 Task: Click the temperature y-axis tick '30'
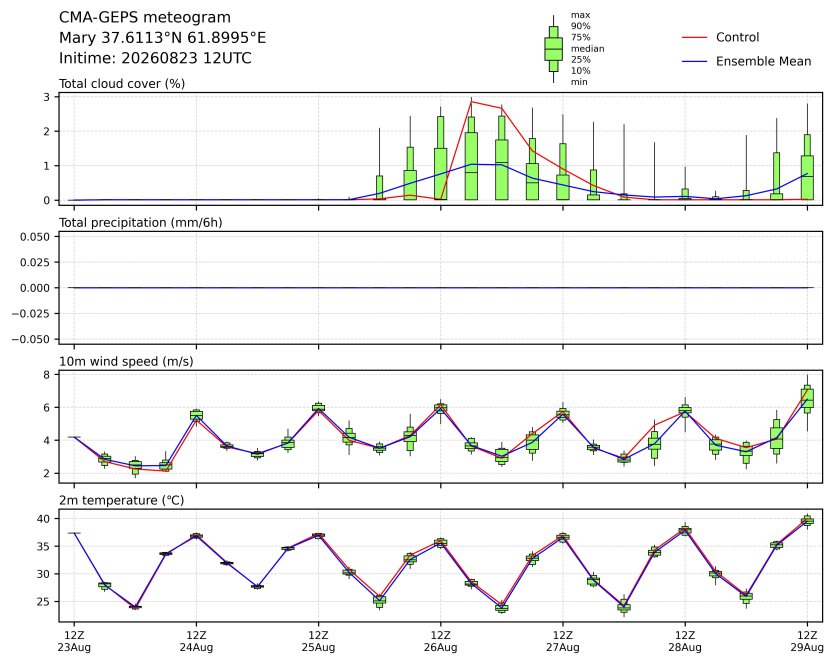[x=44, y=574]
